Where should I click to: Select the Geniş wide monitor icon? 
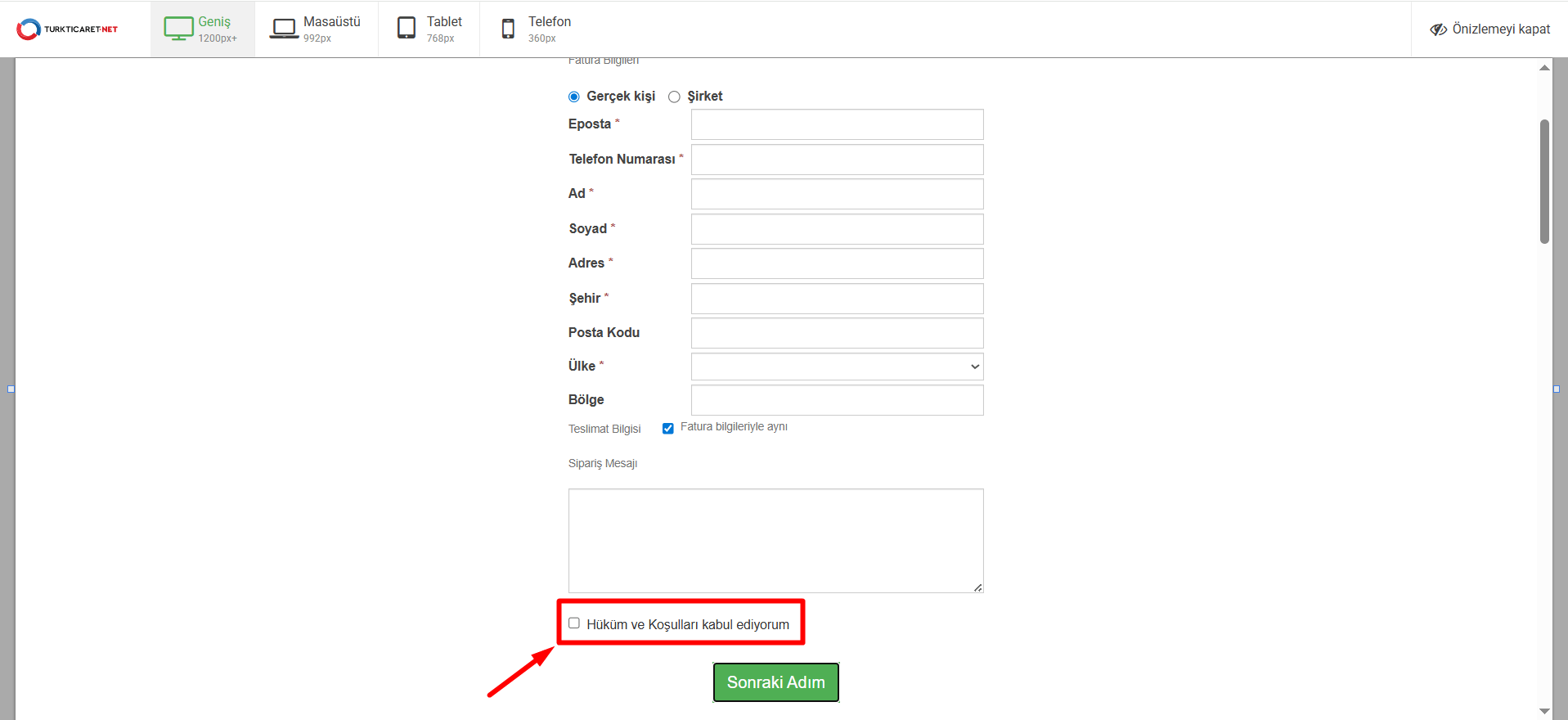(x=178, y=29)
